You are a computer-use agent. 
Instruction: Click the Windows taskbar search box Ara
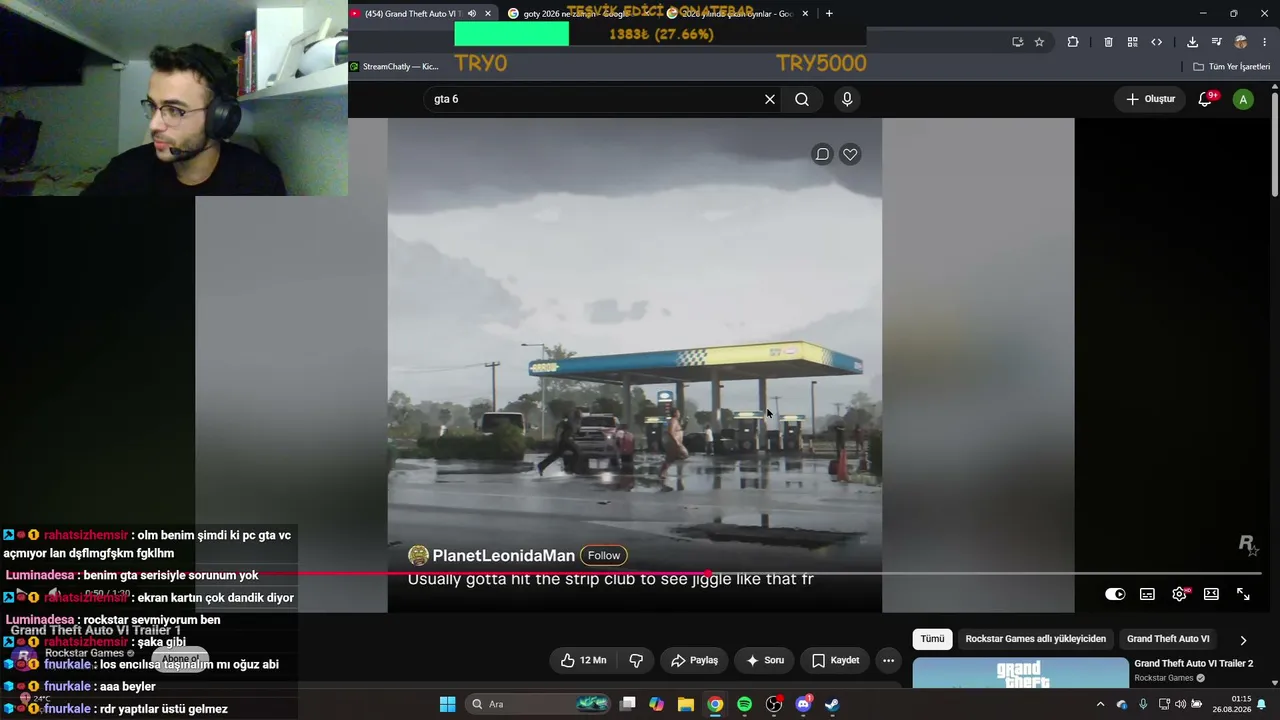tap(539, 704)
